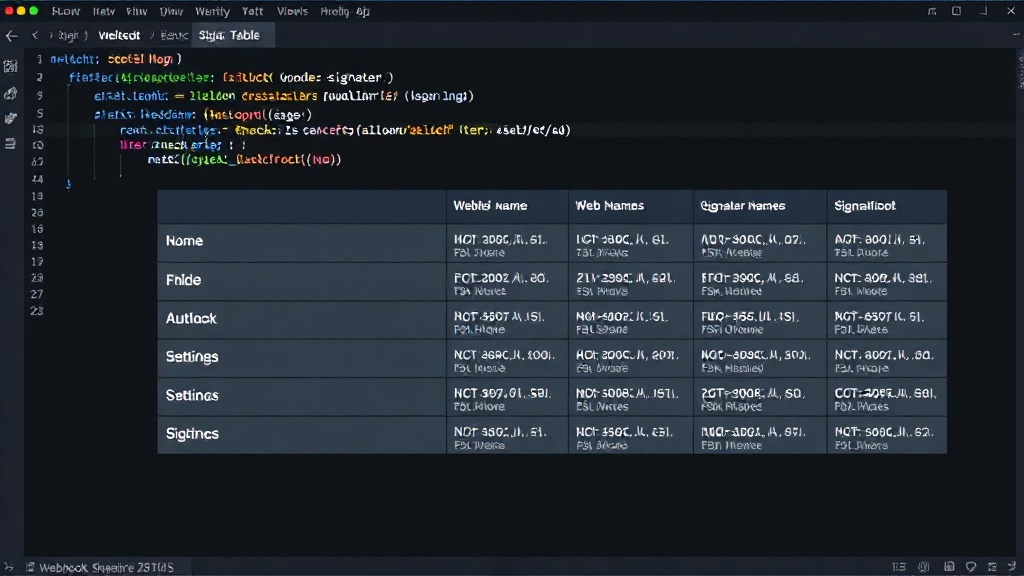Open the Yatt menu in the menu bar
Screen dimensions: 1024x576
tap(252, 11)
